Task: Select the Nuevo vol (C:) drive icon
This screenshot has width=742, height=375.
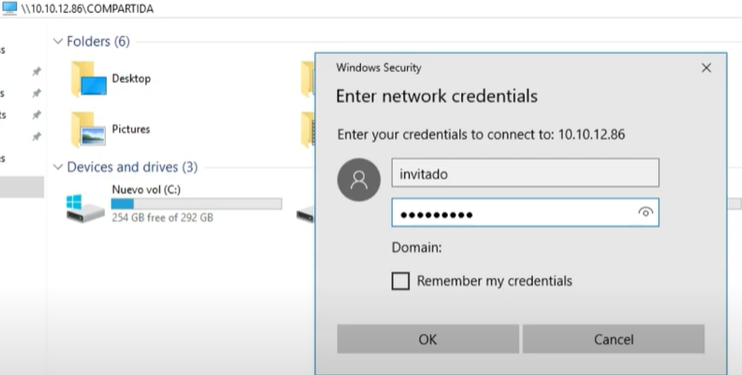Action: (x=85, y=208)
